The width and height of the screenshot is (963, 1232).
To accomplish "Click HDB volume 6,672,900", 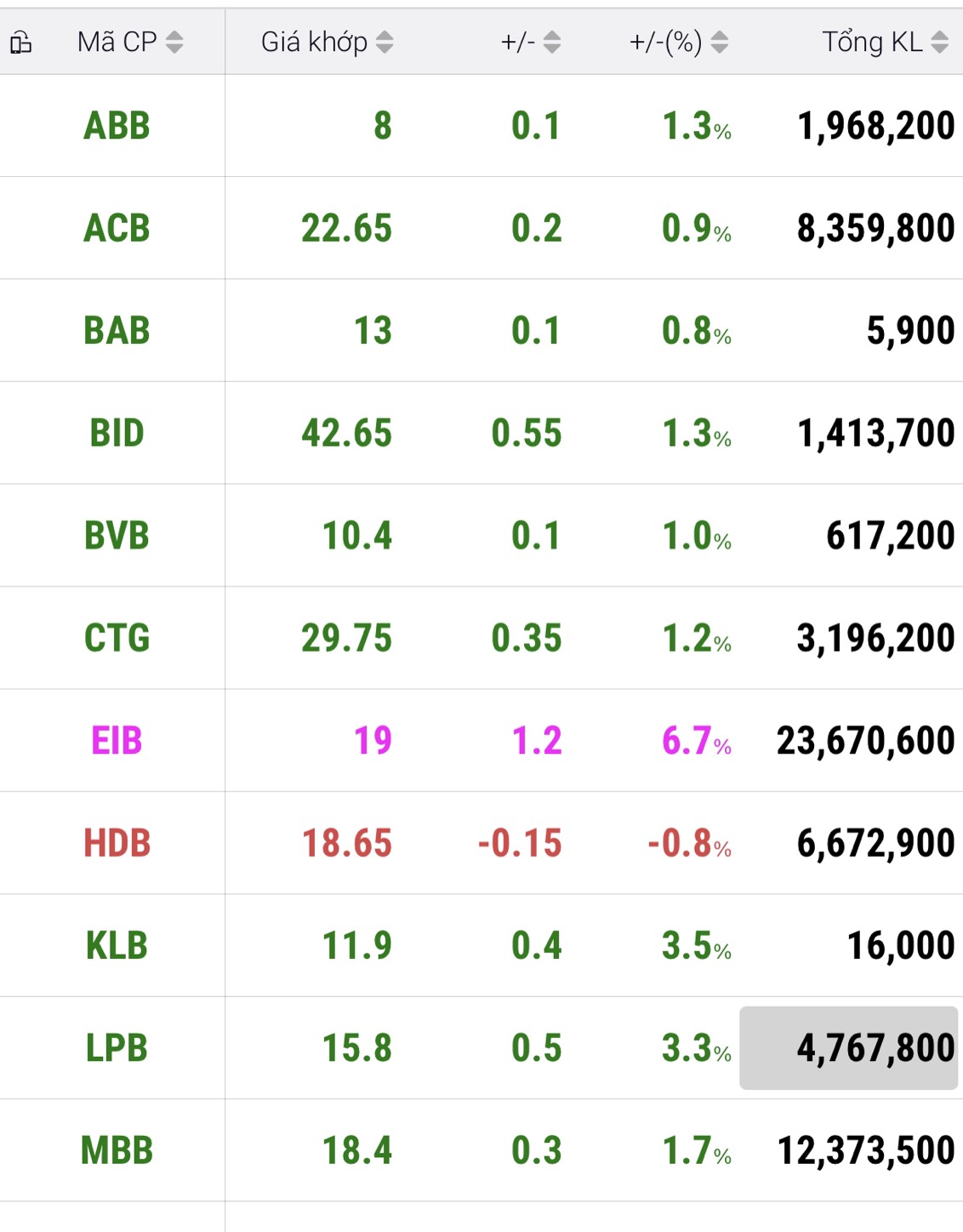I will [875, 843].
